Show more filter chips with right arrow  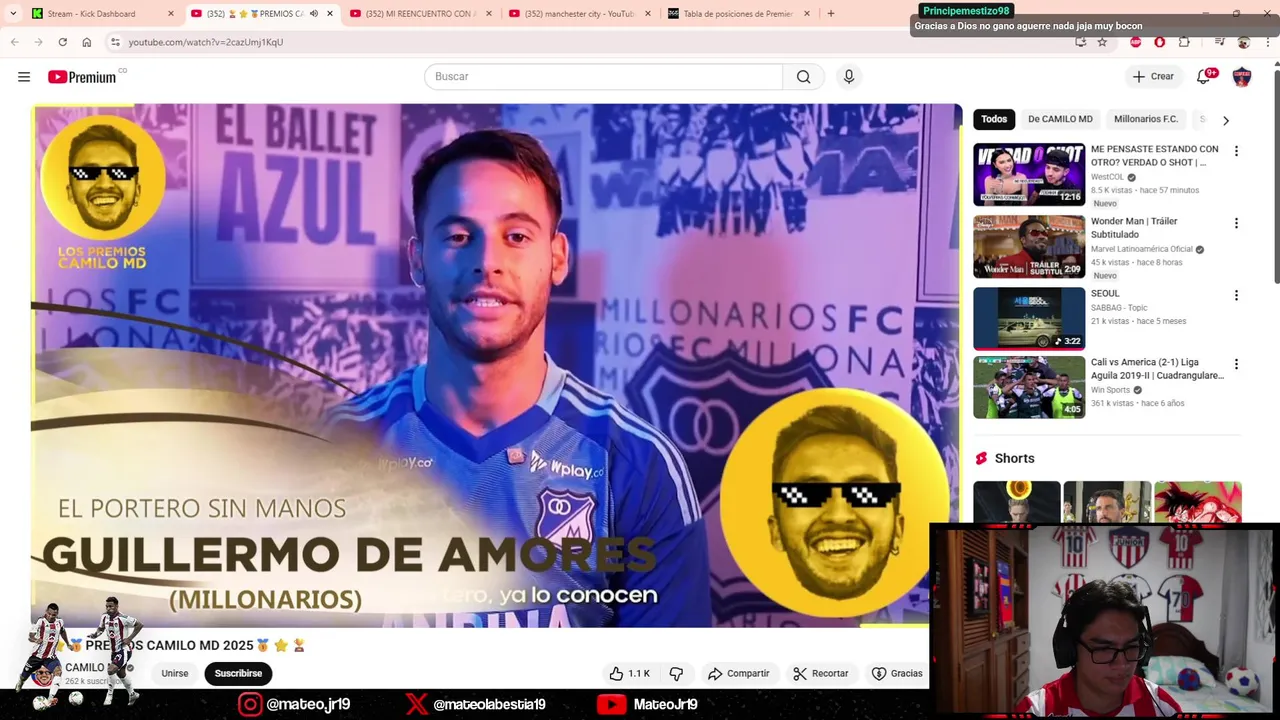1226,120
